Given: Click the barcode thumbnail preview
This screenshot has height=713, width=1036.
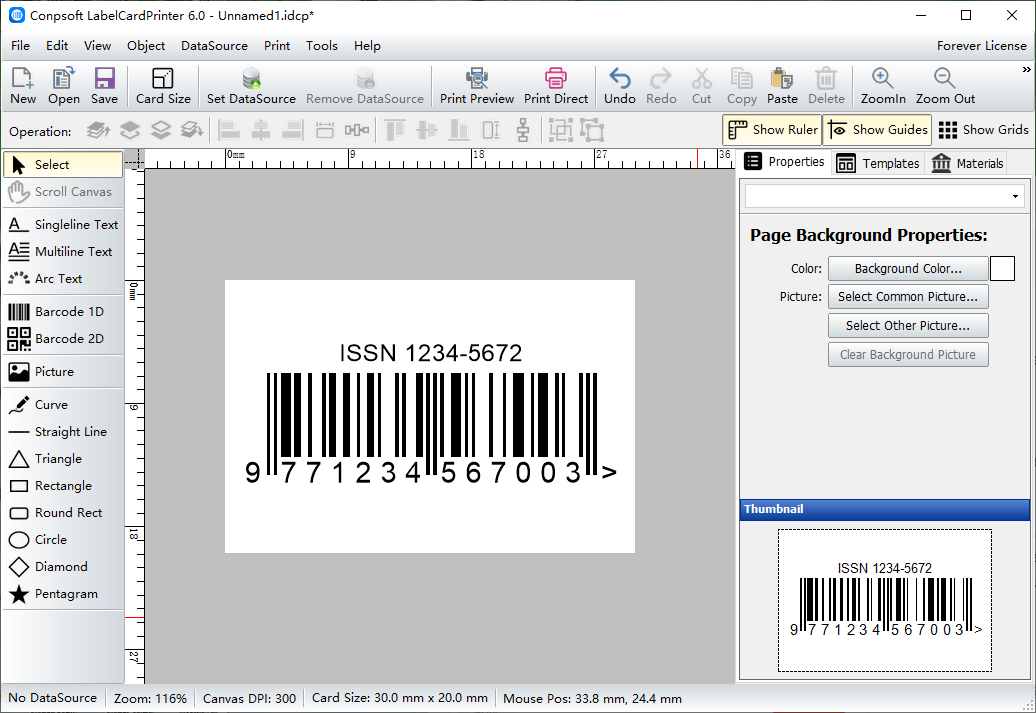Looking at the screenshot, I should click(x=885, y=601).
